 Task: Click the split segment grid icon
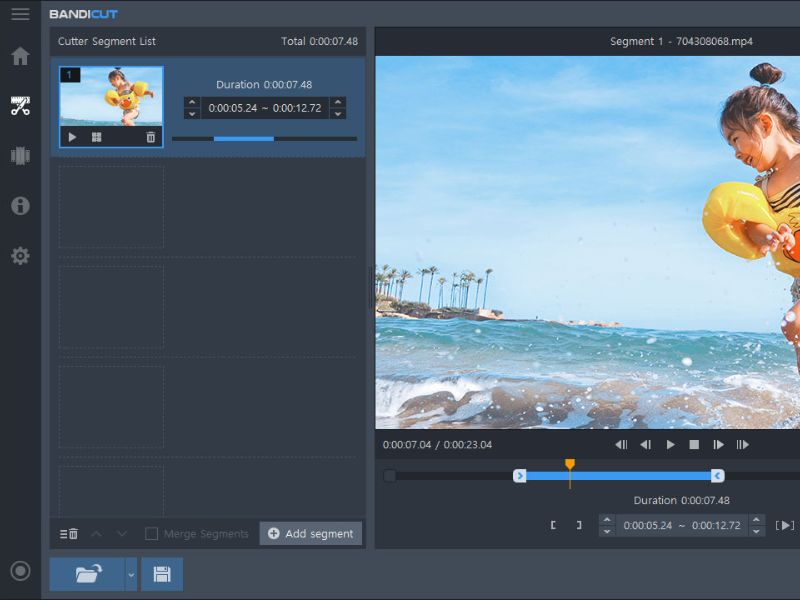(x=97, y=137)
